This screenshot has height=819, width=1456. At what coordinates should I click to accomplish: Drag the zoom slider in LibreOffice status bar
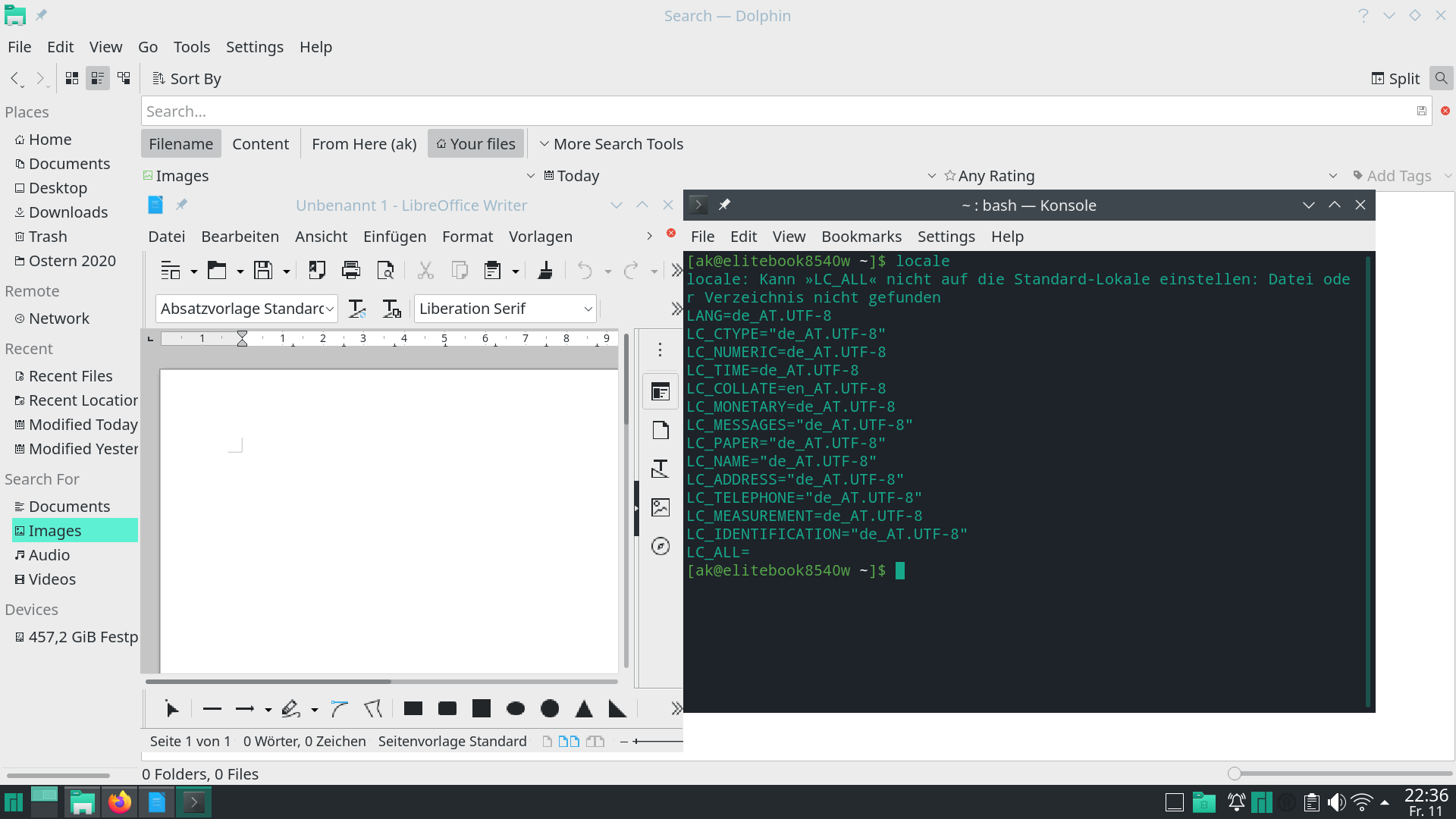point(637,740)
